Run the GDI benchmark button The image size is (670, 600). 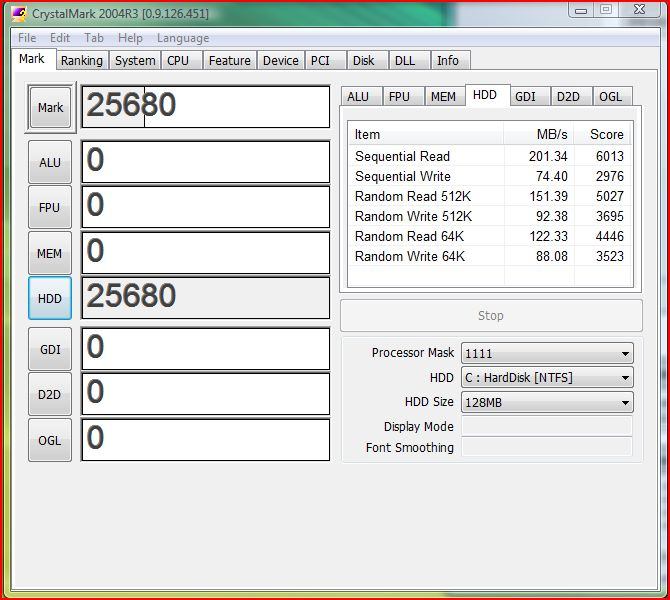point(50,349)
